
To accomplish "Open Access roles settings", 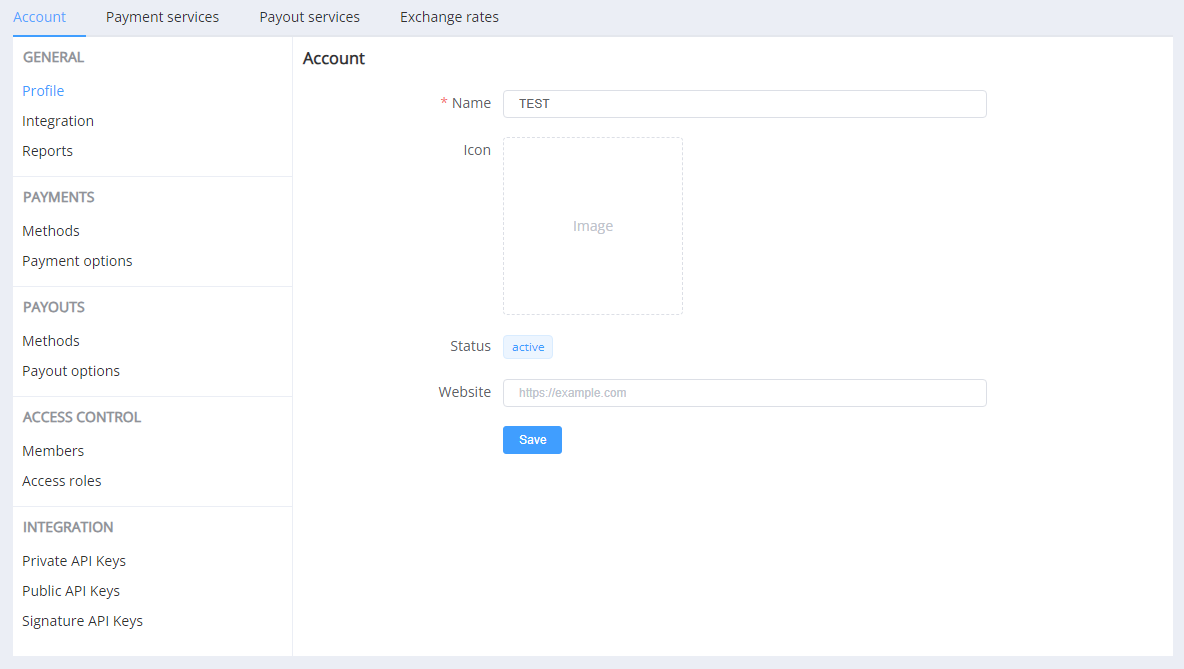I will 62,481.
